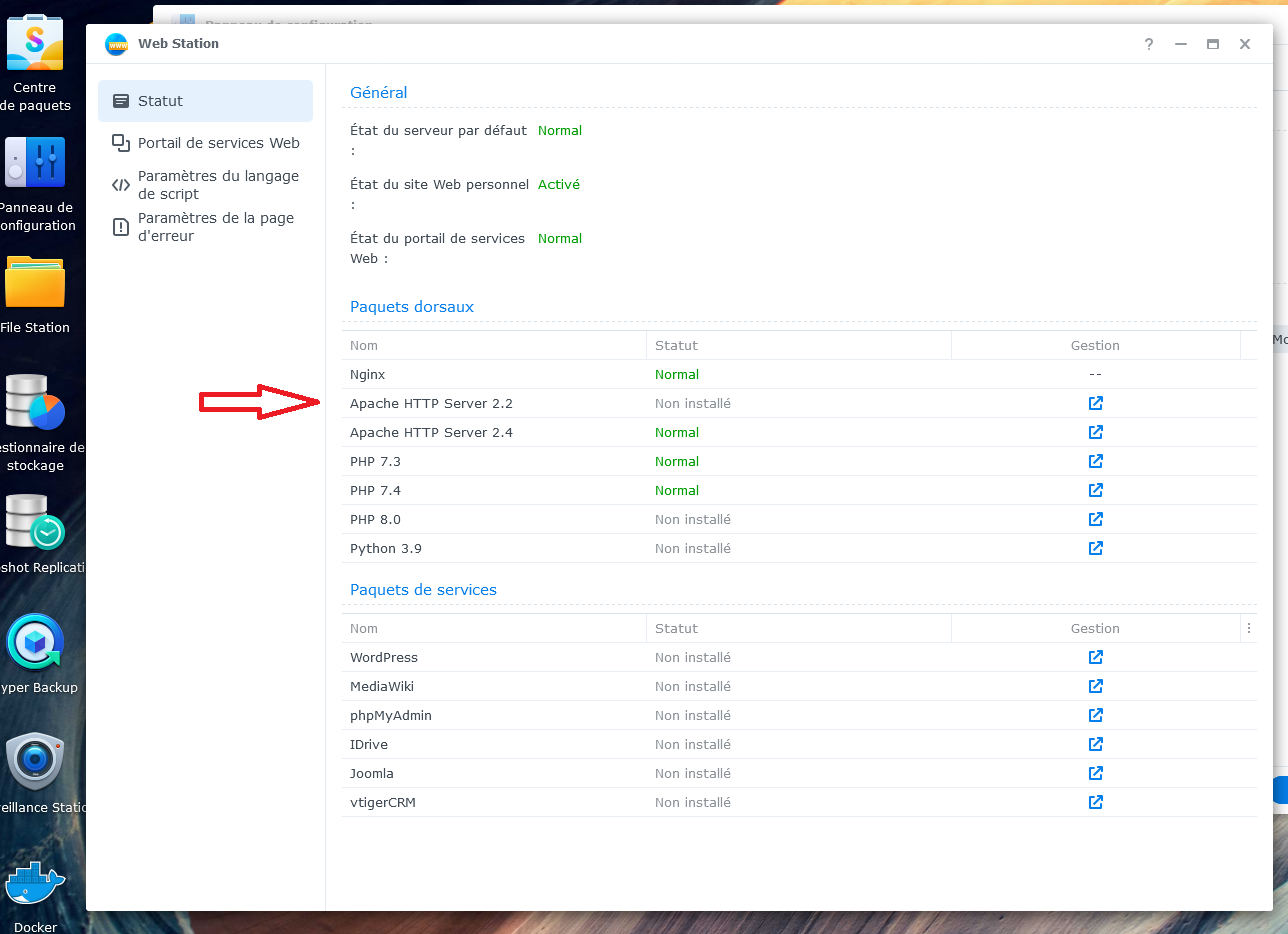1288x934 pixels.
Task: Open the manage link for PHP 8.0
Action: tap(1095, 519)
